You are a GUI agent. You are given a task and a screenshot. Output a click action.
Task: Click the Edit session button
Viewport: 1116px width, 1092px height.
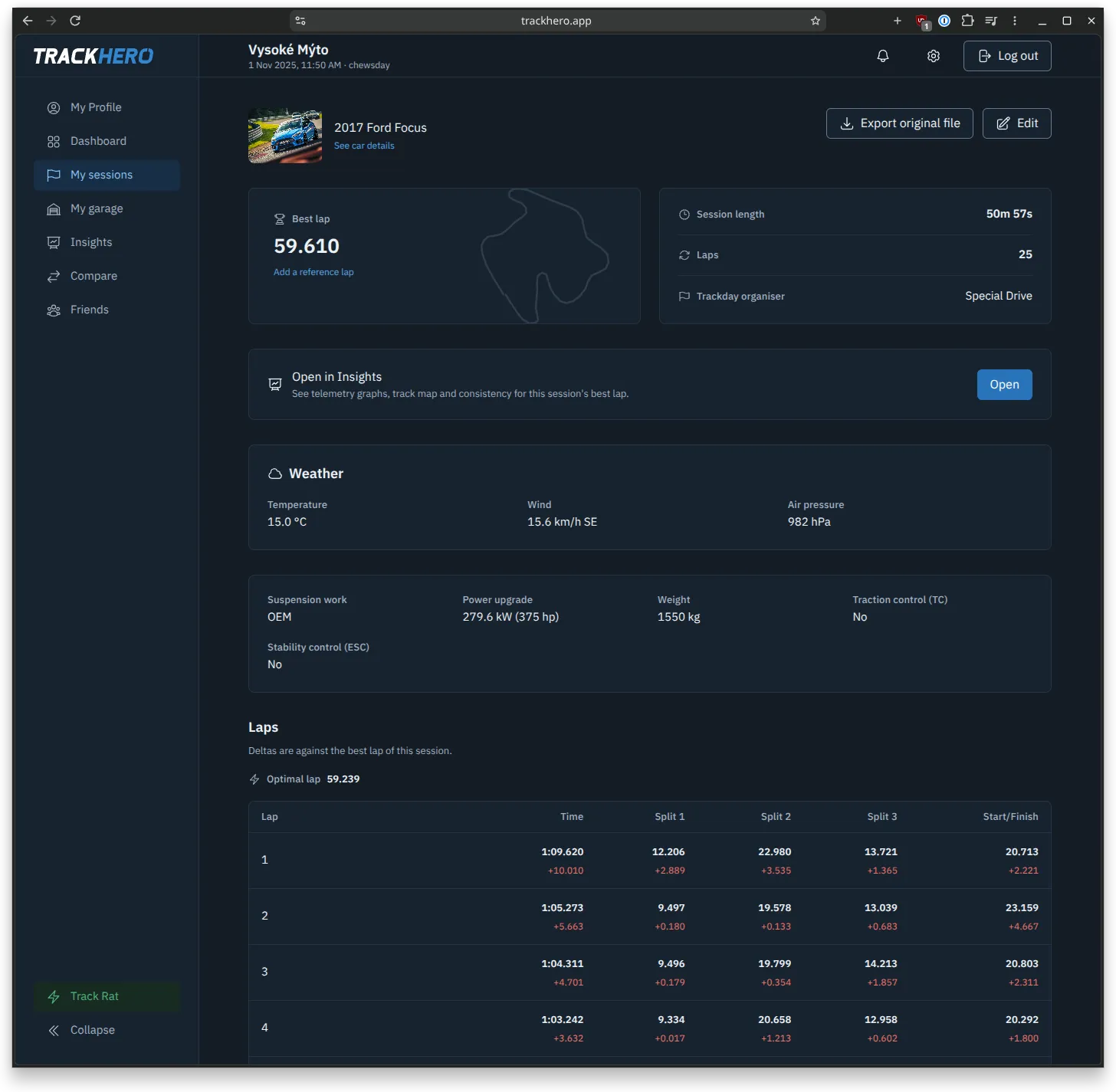pos(1017,123)
